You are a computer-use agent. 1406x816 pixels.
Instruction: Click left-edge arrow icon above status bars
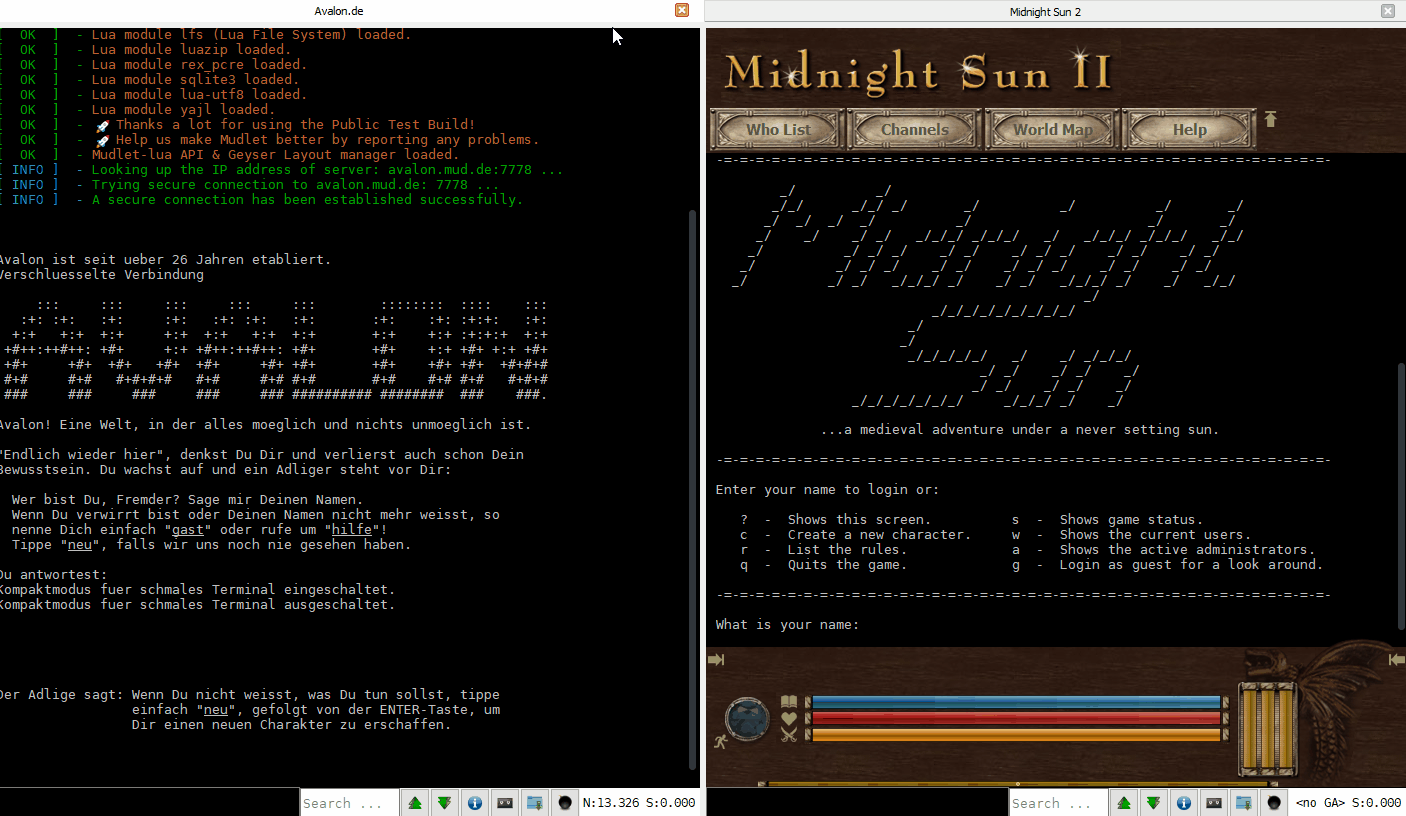coord(716,659)
